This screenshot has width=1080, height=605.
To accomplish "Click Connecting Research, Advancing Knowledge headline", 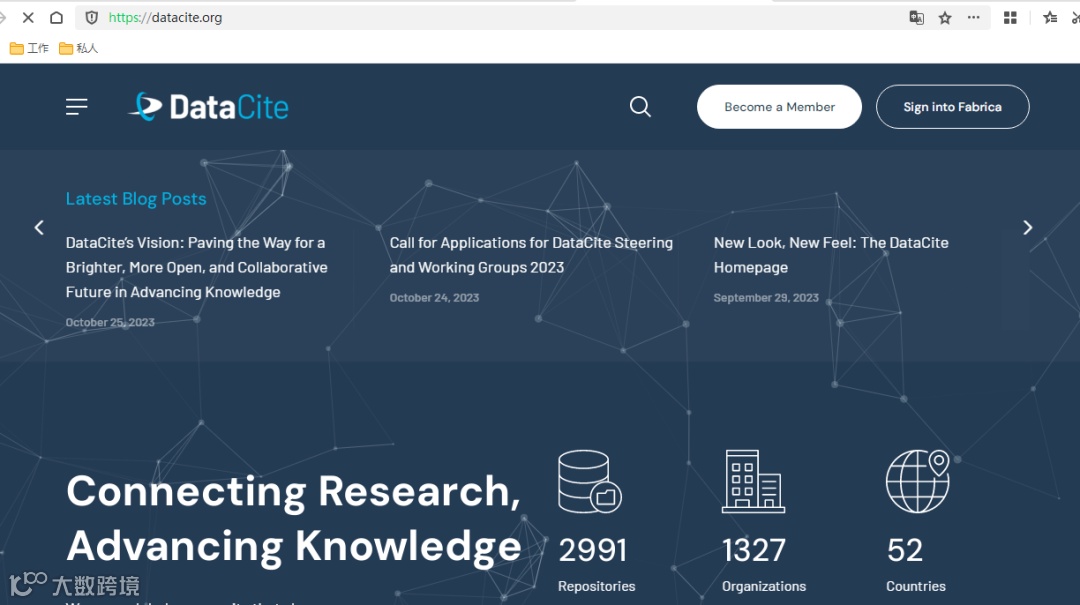I will [x=294, y=519].
